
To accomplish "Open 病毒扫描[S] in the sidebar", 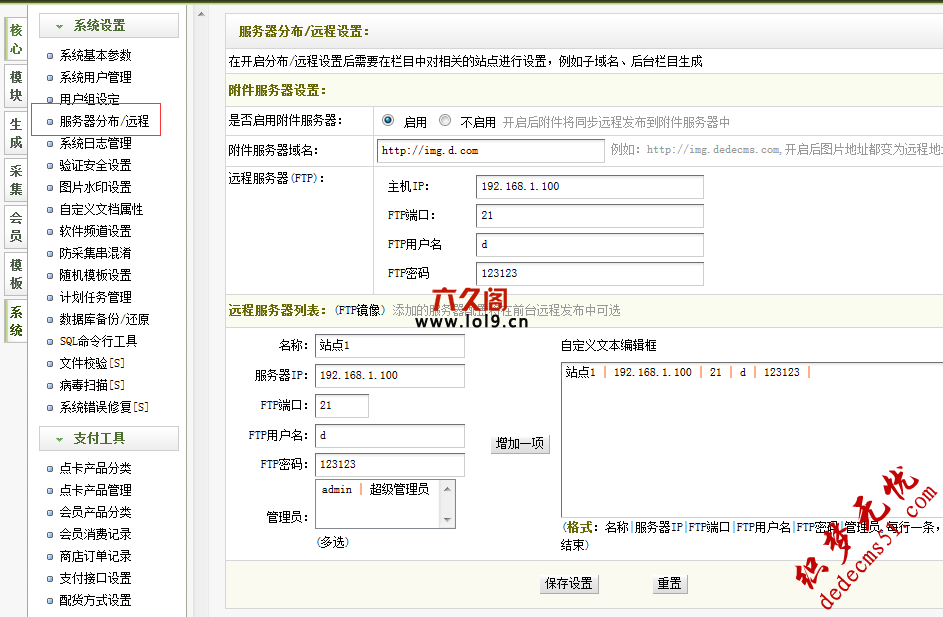I will 92,386.
